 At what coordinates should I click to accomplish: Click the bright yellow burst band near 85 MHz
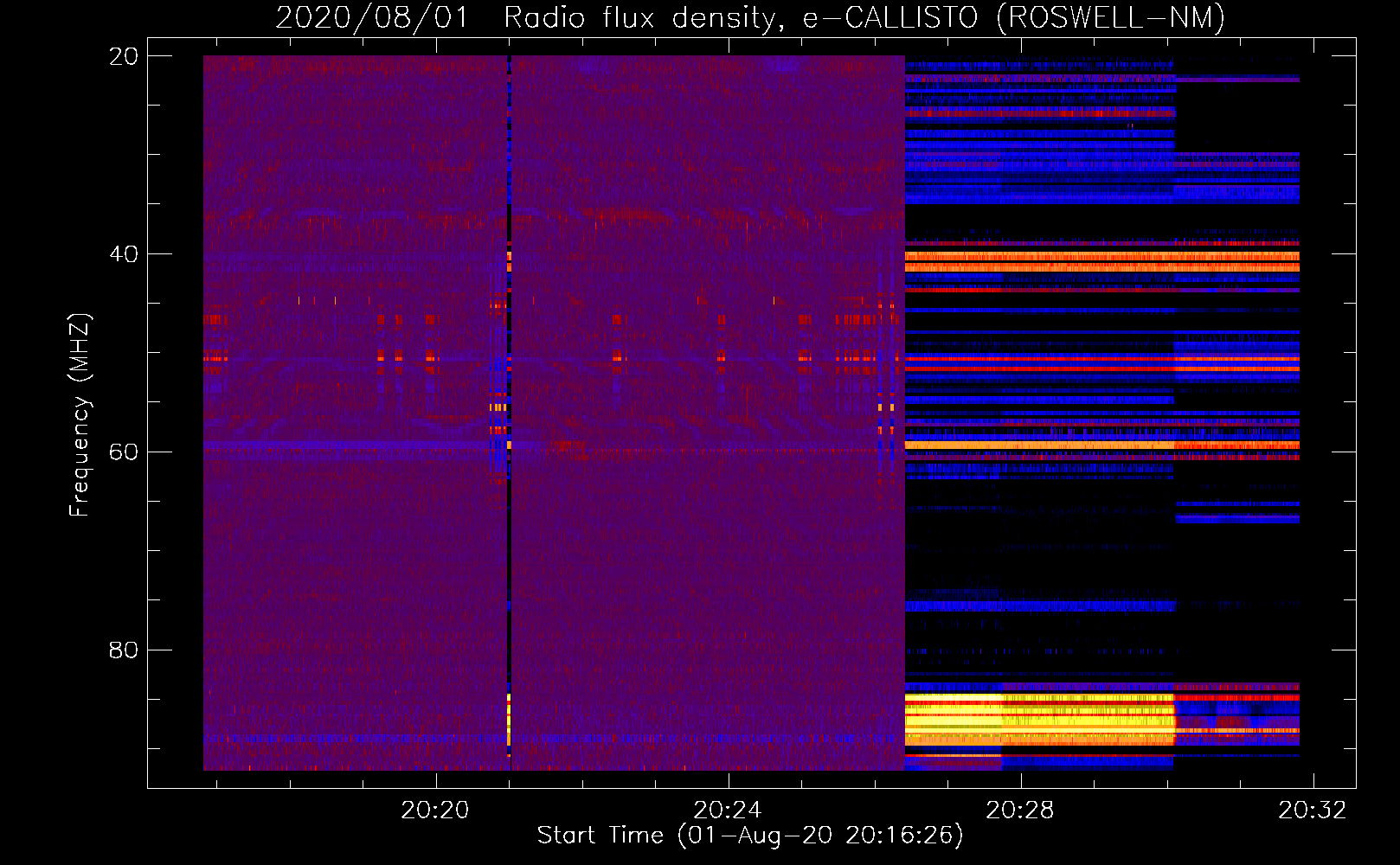(1039, 720)
